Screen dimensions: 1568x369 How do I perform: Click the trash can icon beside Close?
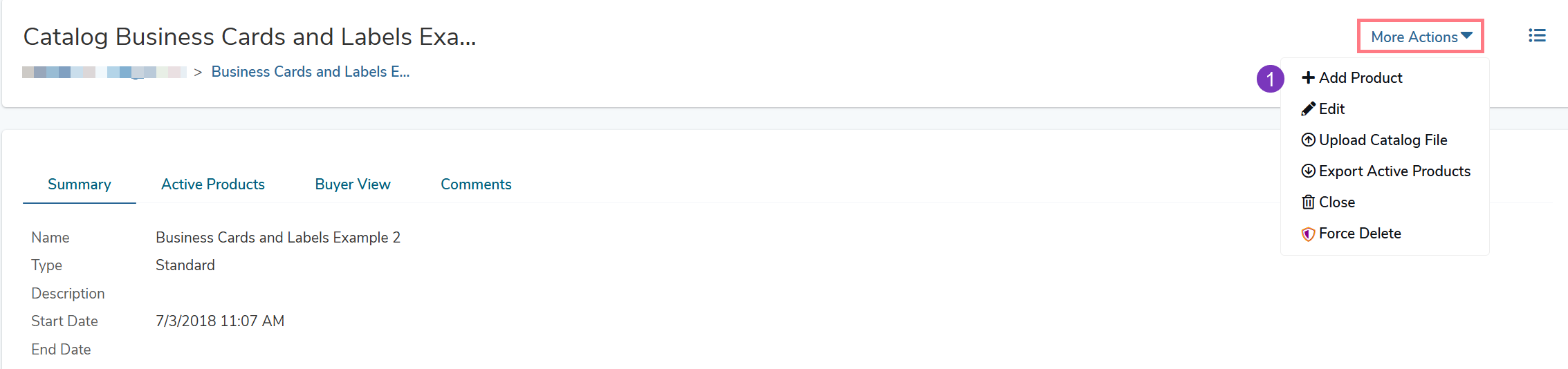pyautogui.click(x=1308, y=202)
